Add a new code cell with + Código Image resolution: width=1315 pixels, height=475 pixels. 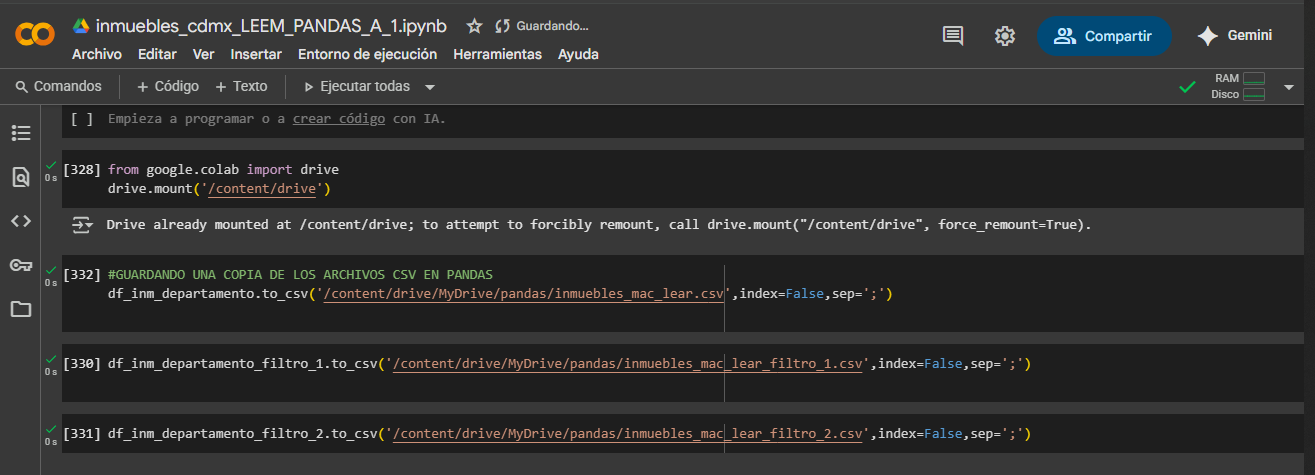tap(168, 87)
